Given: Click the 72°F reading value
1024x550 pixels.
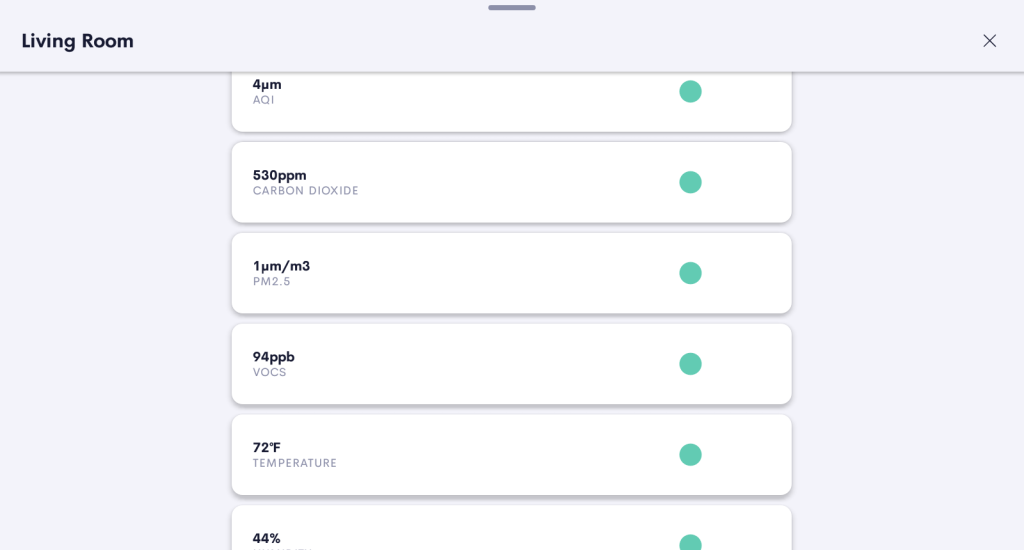Looking at the screenshot, I should point(266,447).
